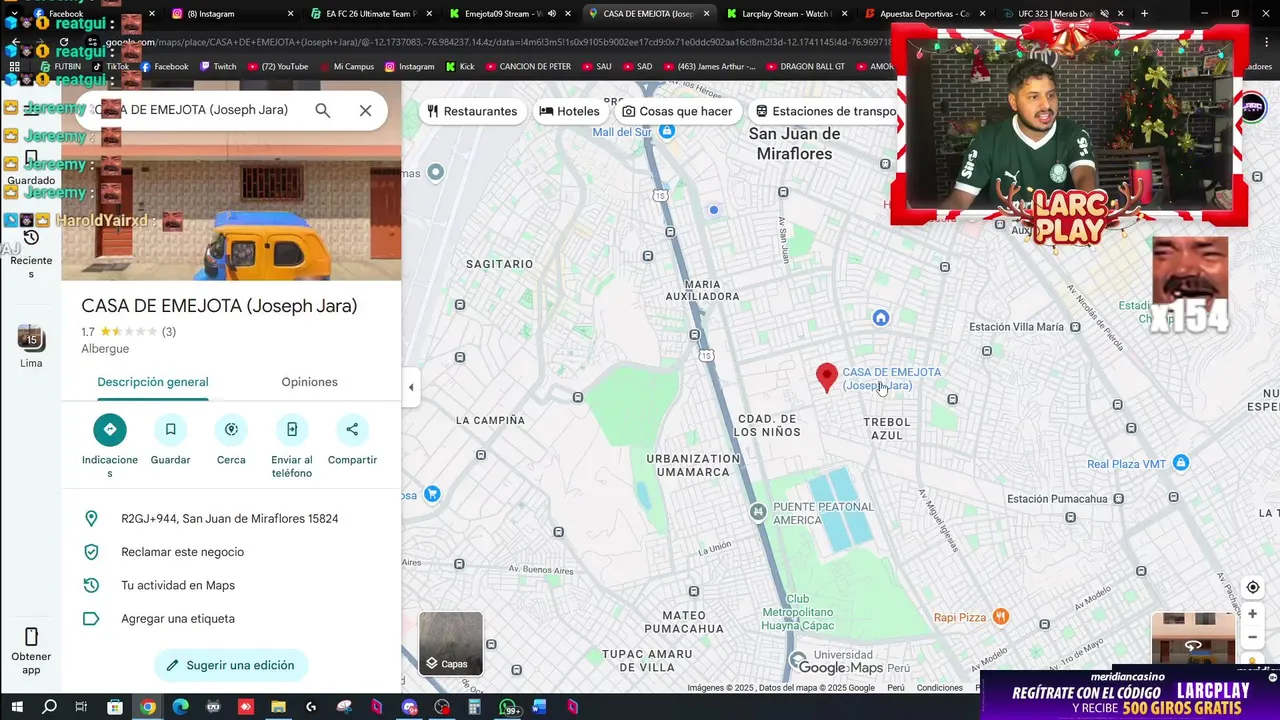The width and height of the screenshot is (1280, 720).
Task: Click the 3 reviews count
Action: (169, 332)
